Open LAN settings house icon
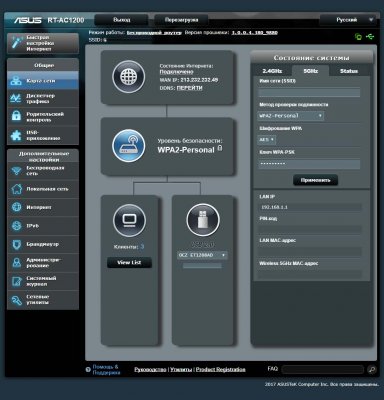The height and width of the screenshot is (400, 384). (x=16, y=189)
